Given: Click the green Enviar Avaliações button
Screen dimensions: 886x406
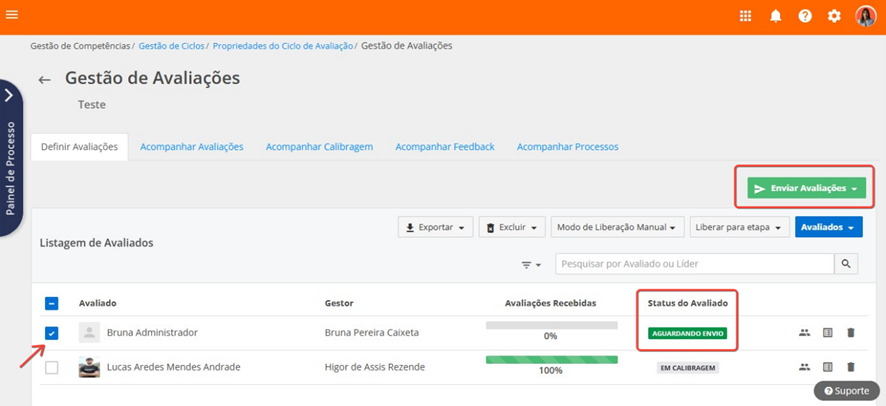Looking at the screenshot, I should pyautogui.click(x=806, y=188).
